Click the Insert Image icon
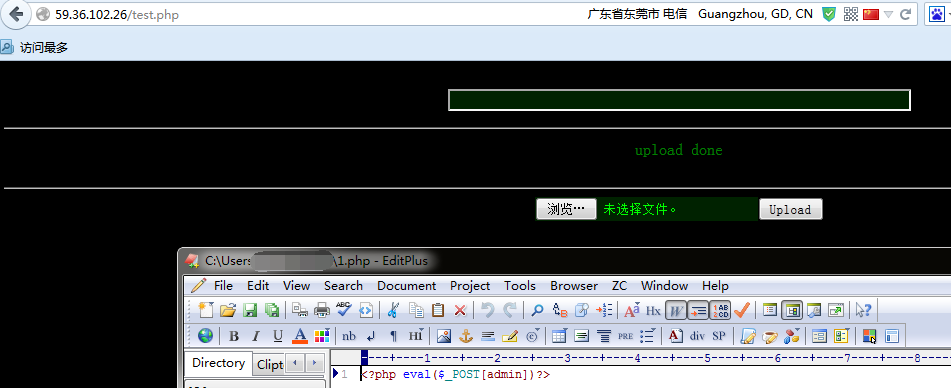Viewport: 951px width, 388px height. point(444,335)
